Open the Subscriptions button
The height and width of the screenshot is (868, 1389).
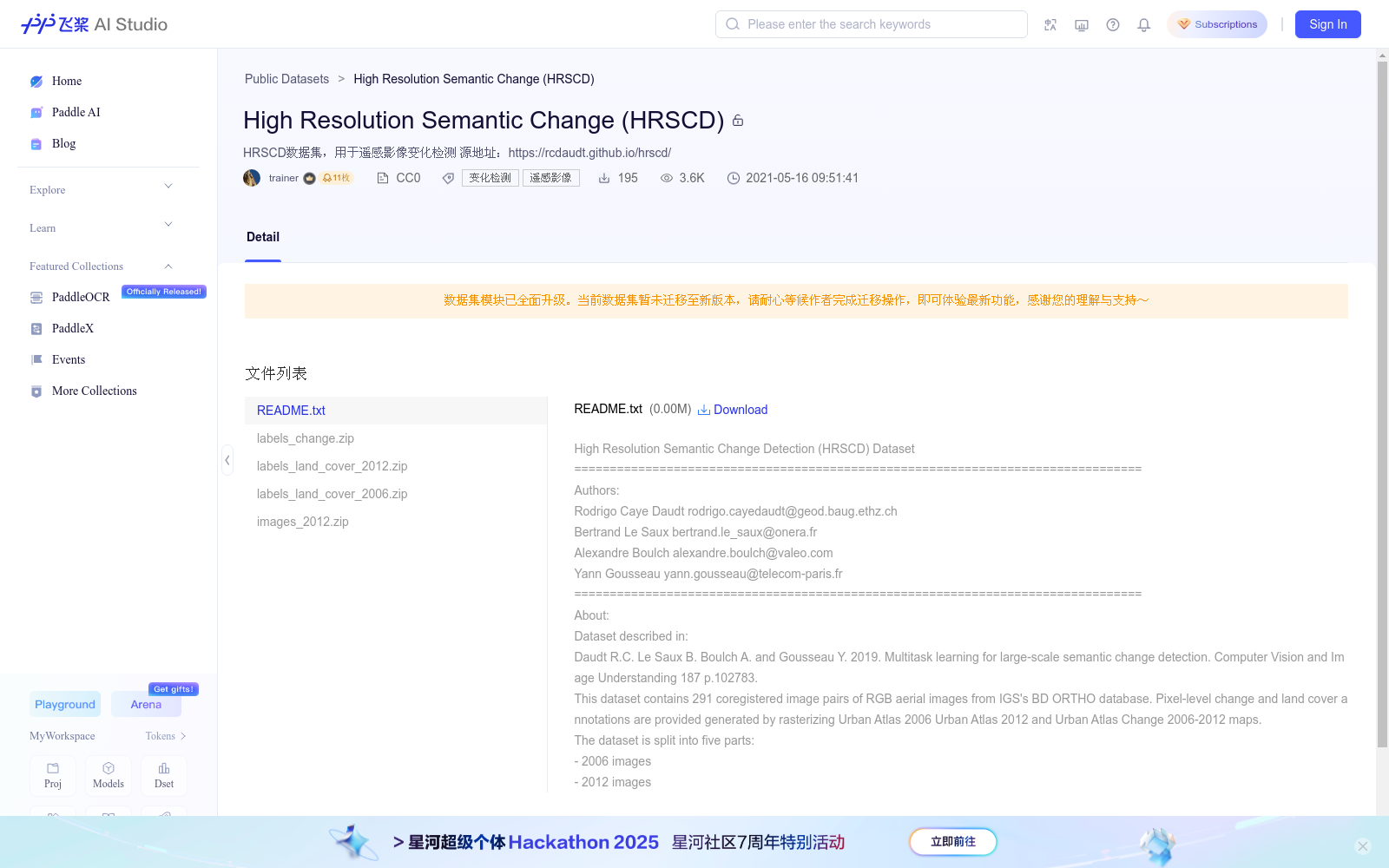click(1217, 24)
